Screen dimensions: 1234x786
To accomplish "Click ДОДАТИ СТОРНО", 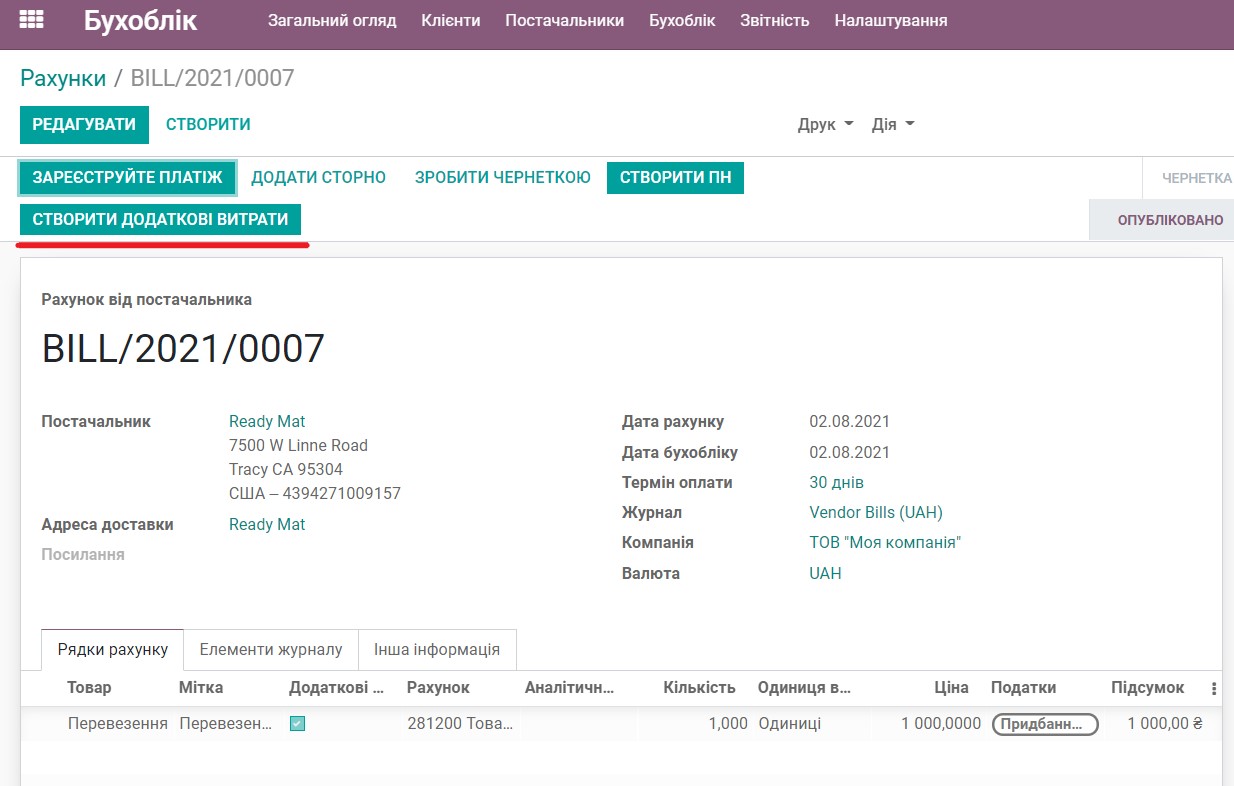I will 319,177.
